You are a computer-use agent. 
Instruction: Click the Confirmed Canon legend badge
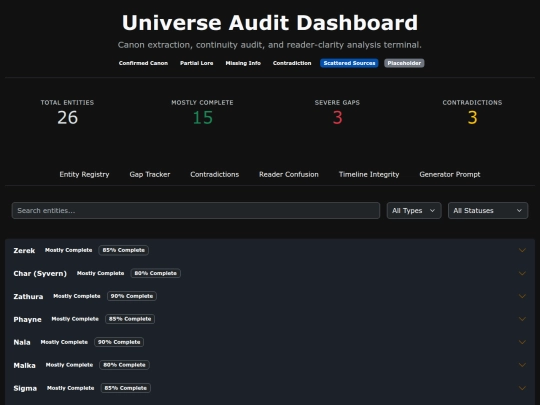point(143,63)
